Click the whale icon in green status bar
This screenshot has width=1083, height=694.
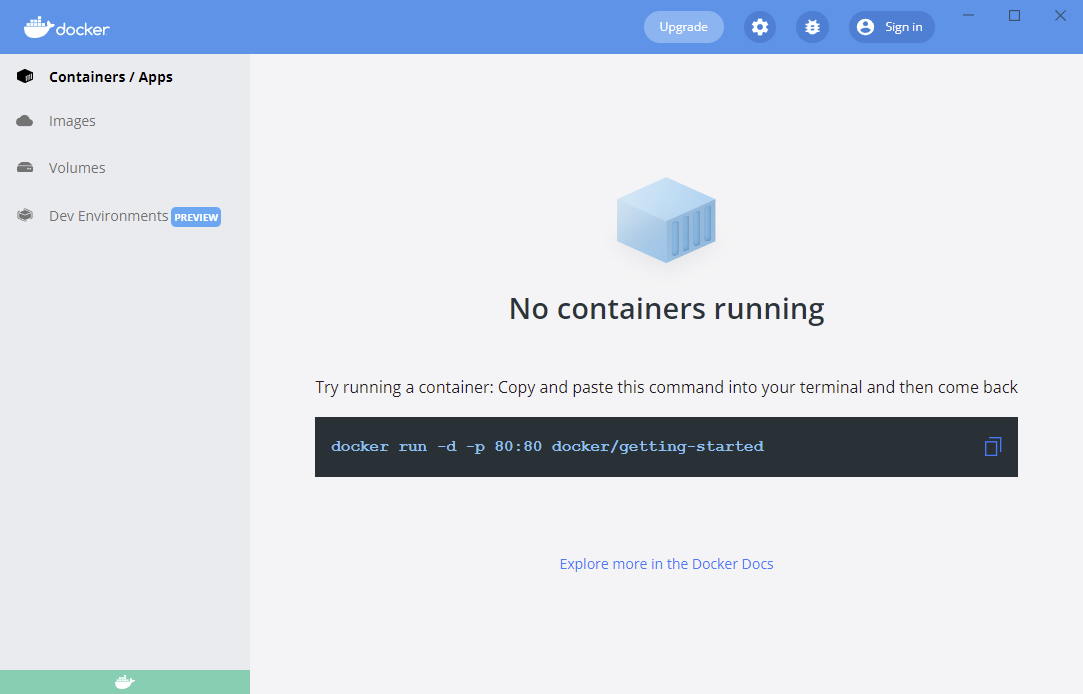click(x=124, y=682)
